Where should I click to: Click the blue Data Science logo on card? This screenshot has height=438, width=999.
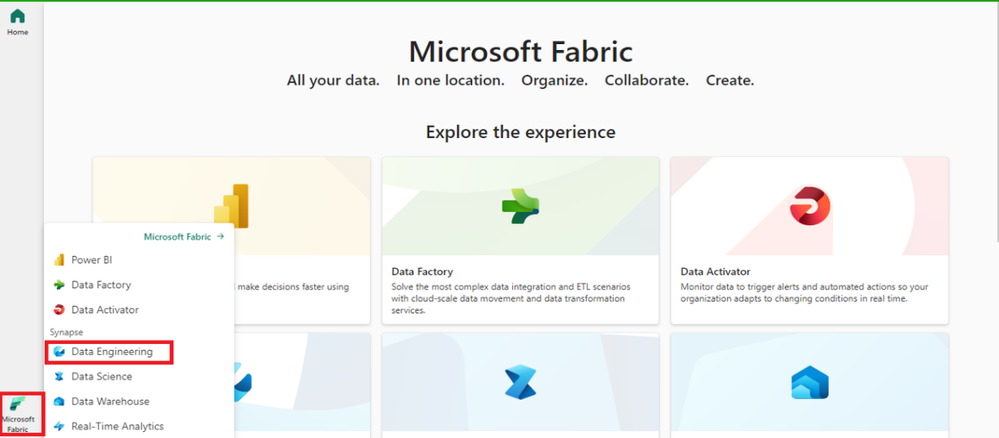pos(521,383)
